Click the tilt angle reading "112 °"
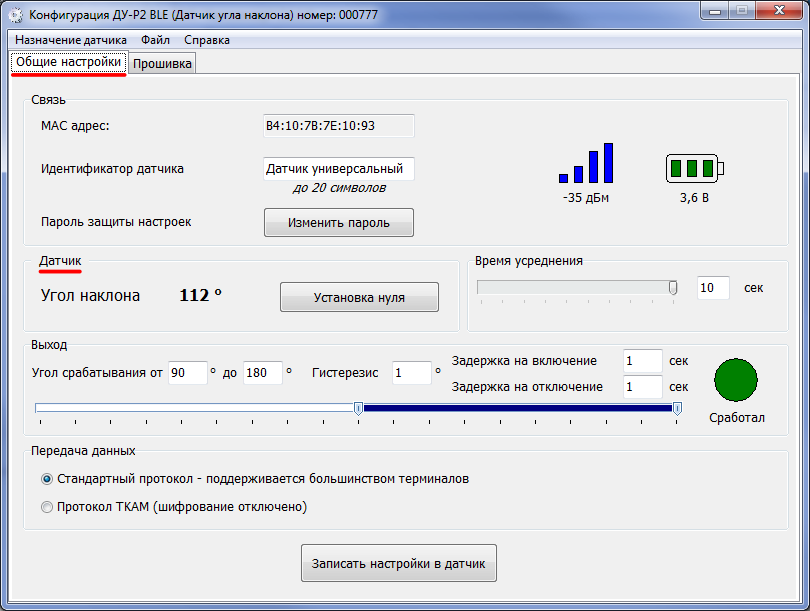Viewport: 810px width, 611px height. (200, 295)
